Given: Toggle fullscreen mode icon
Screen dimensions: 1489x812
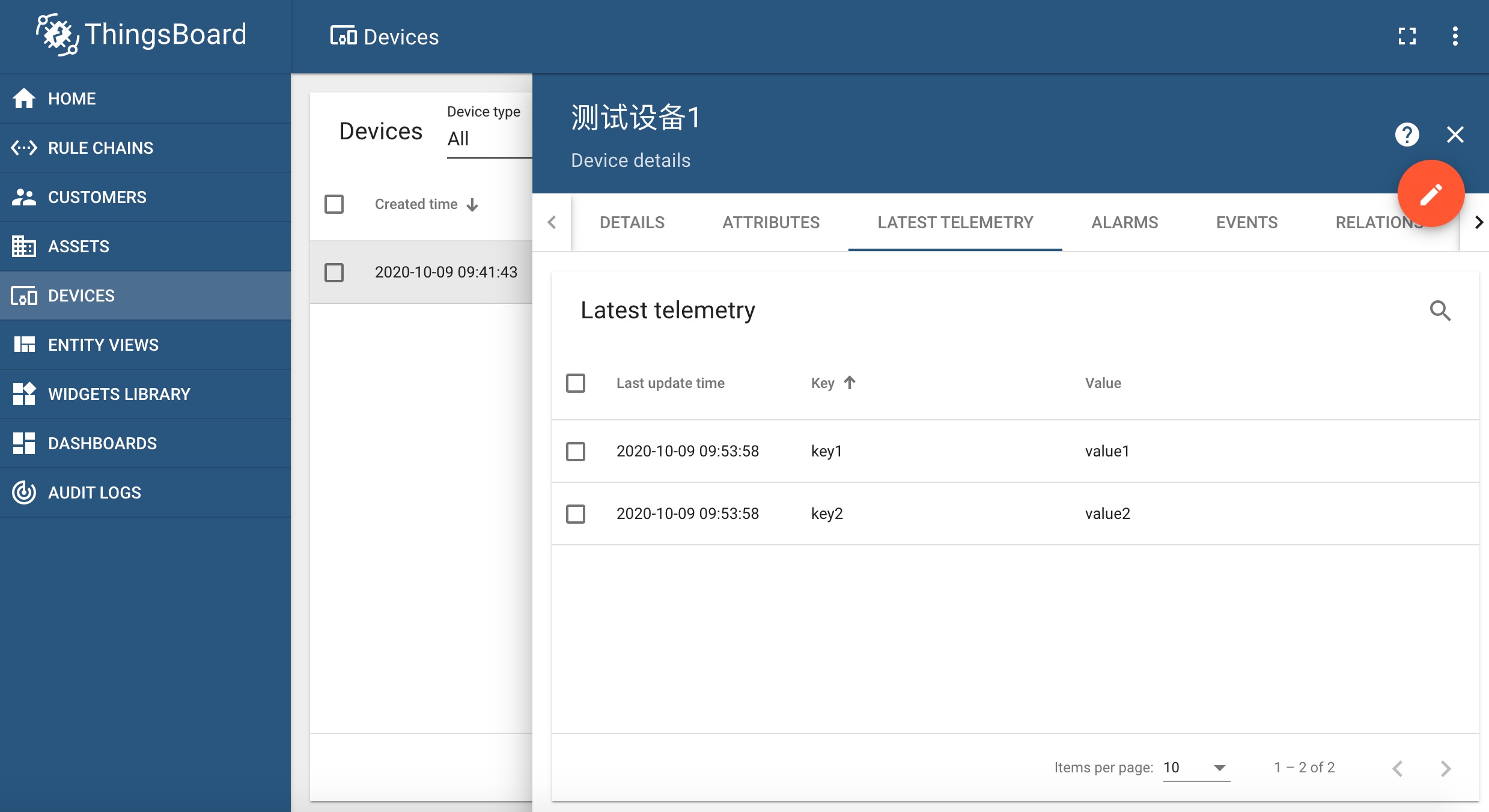Looking at the screenshot, I should click(1407, 37).
